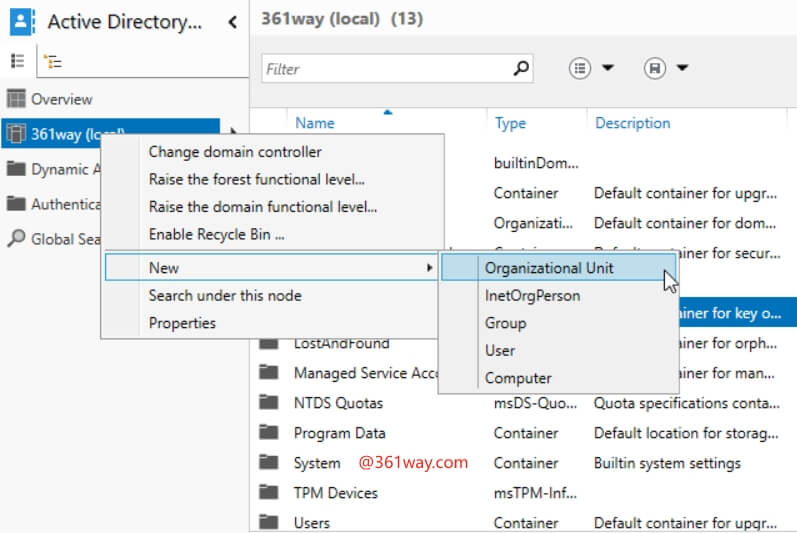Select Search under this node

coord(225,295)
